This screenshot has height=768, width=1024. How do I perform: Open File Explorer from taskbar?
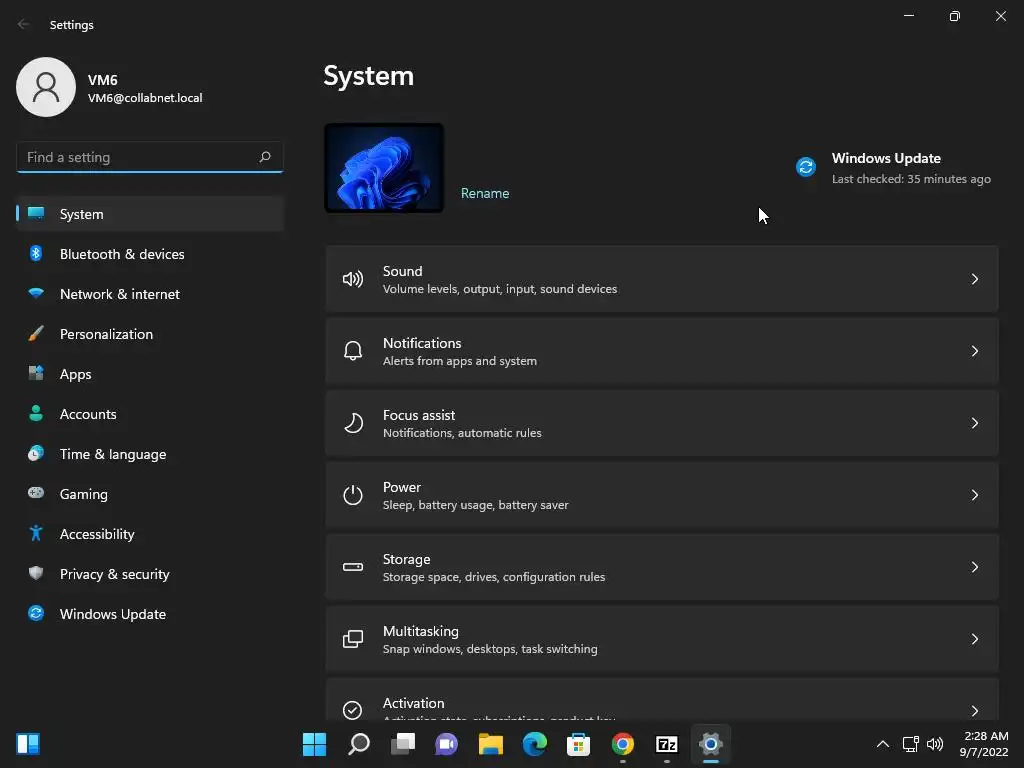click(x=490, y=744)
